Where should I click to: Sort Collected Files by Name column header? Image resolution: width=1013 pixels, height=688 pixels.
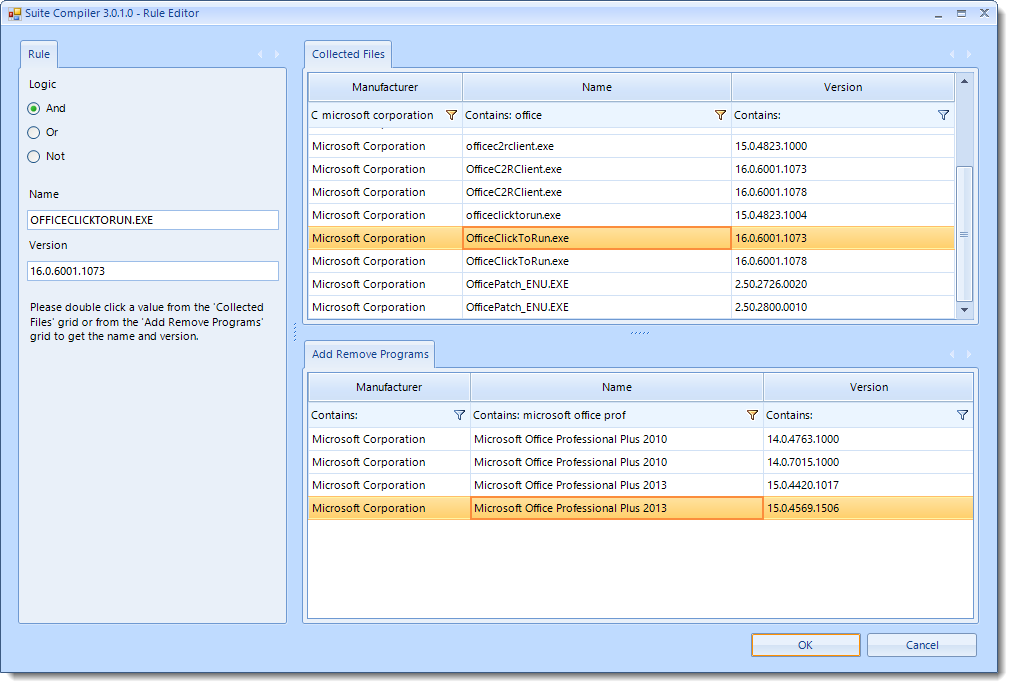[597, 87]
